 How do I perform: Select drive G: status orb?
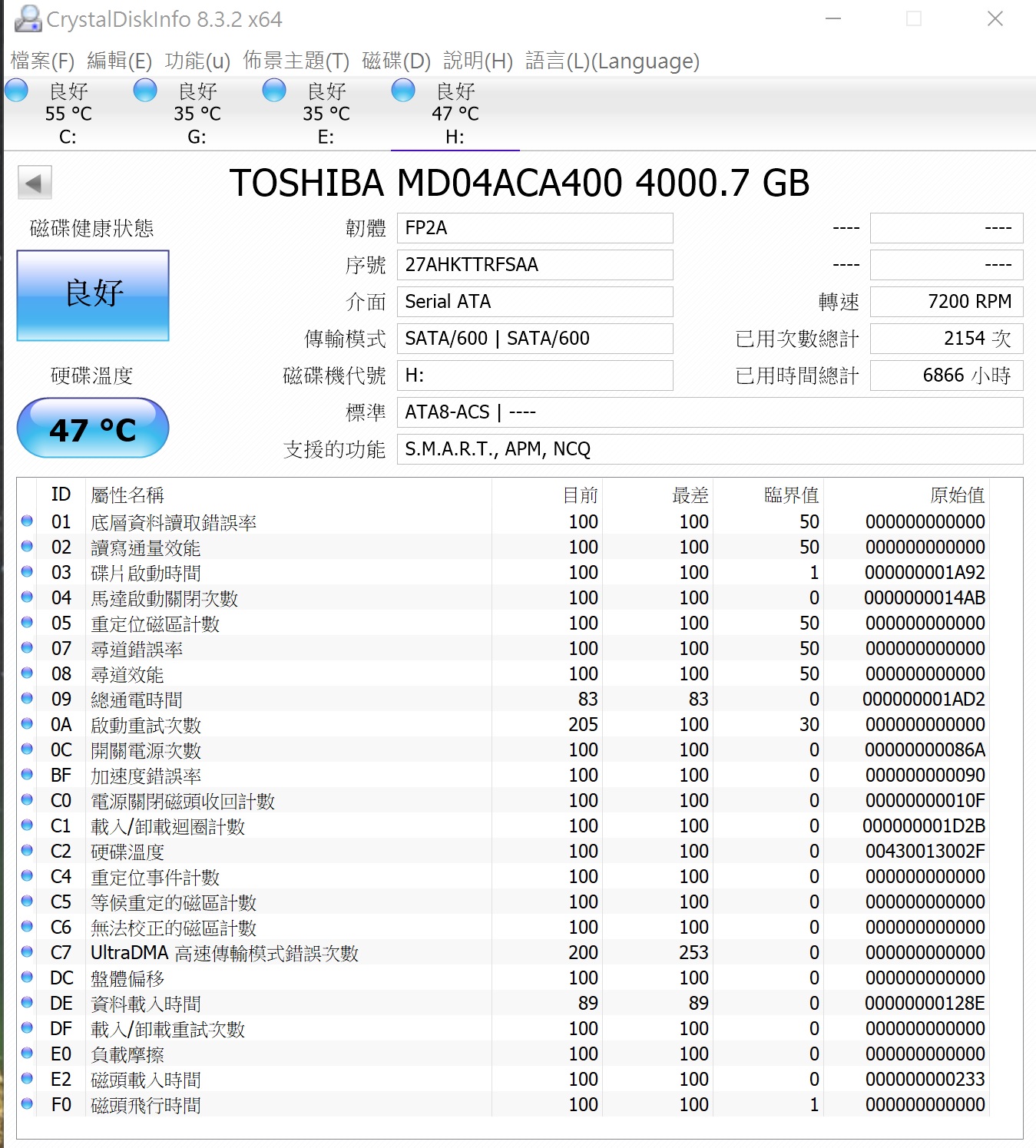coord(145,91)
